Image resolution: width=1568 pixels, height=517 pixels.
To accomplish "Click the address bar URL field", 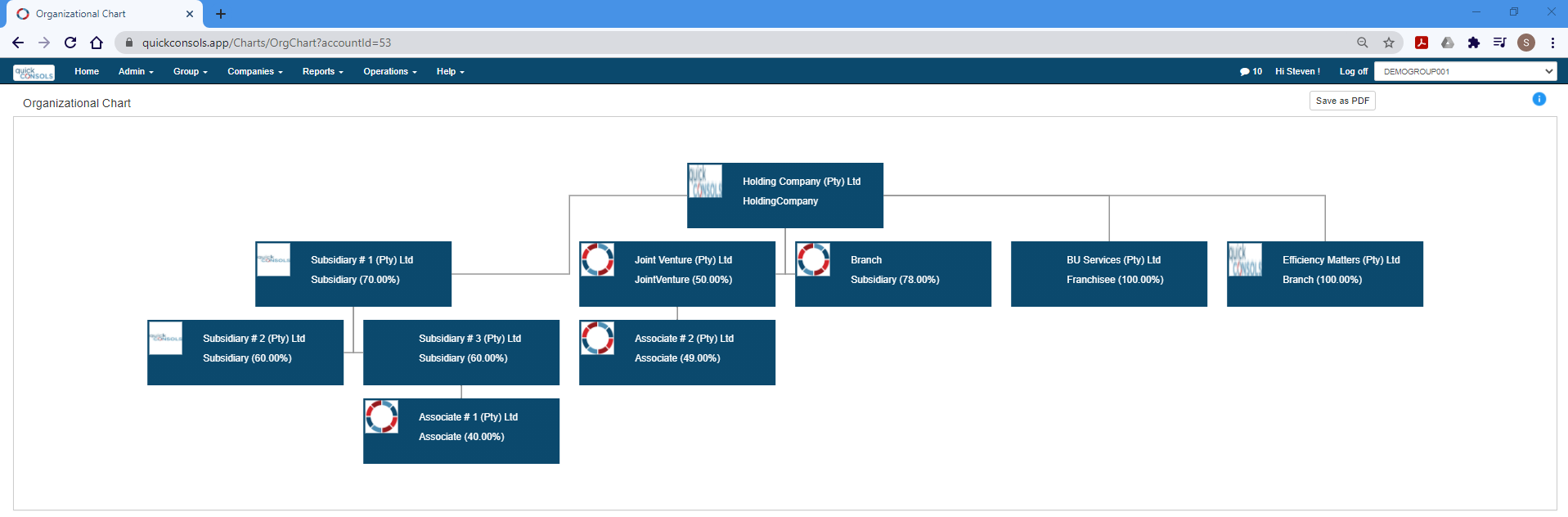I will tap(736, 43).
